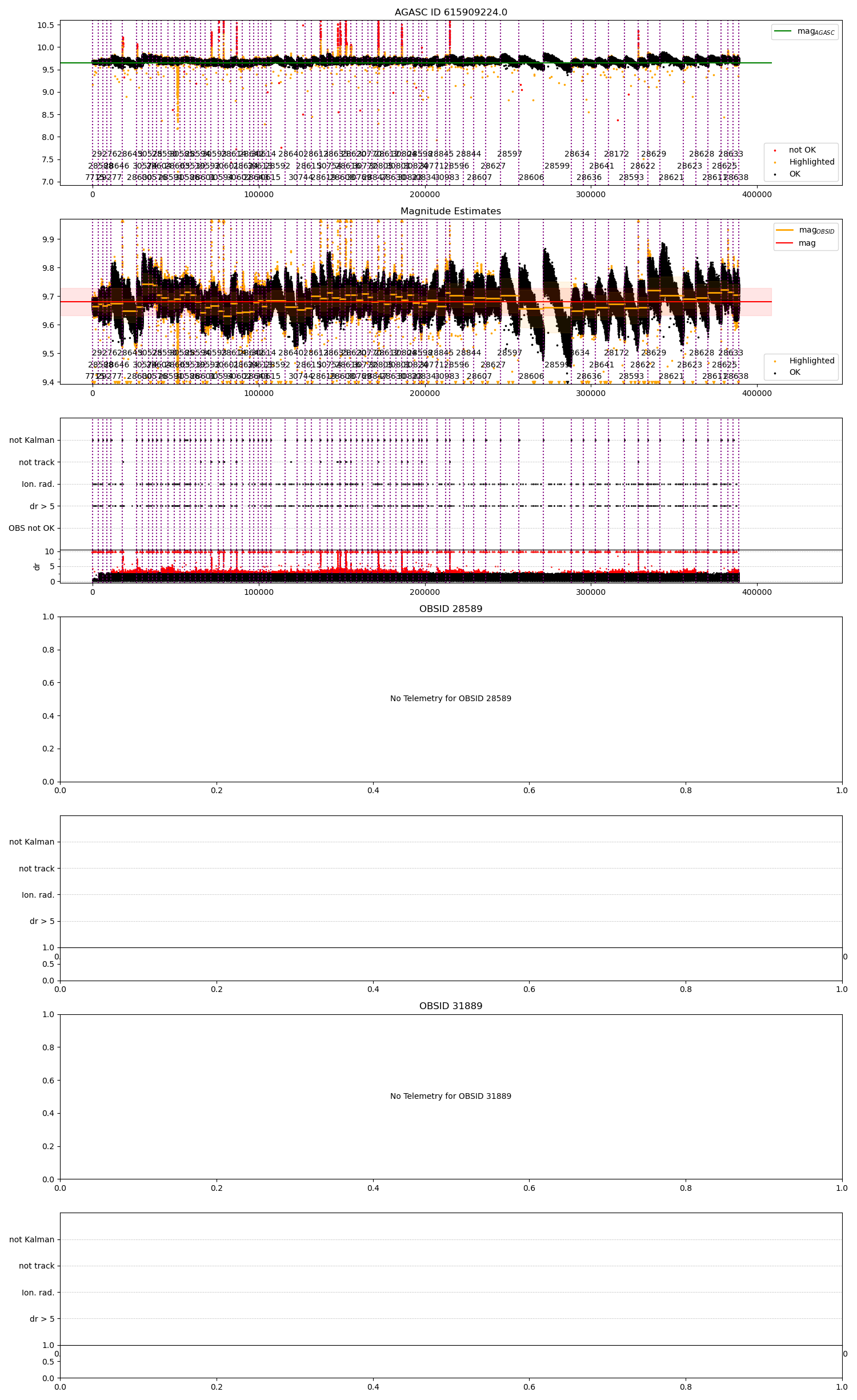This screenshot has height=1400, width=857.
Task: Click OBSID label '28597' in the AGASC ID plot
Action: (510, 154)
